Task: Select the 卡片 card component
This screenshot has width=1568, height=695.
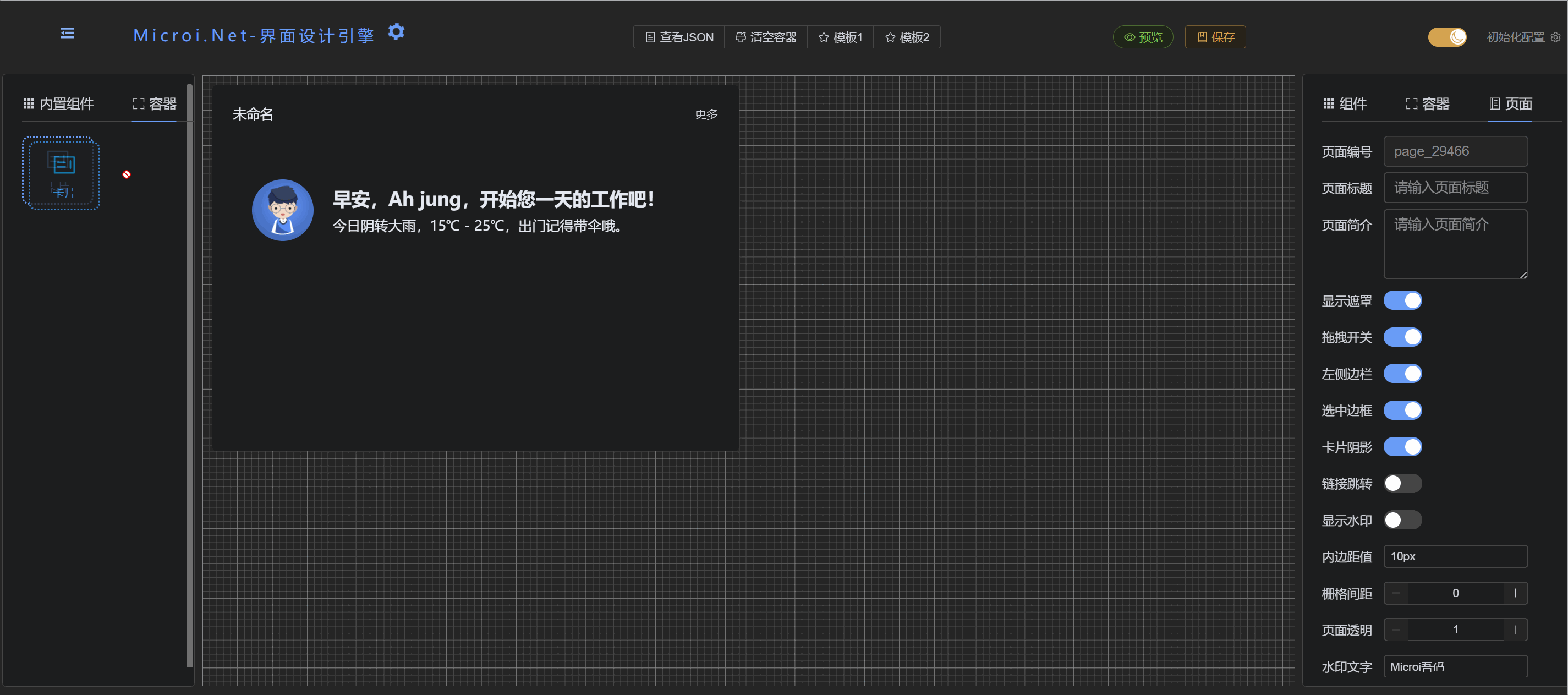Action: pos(61,173)
